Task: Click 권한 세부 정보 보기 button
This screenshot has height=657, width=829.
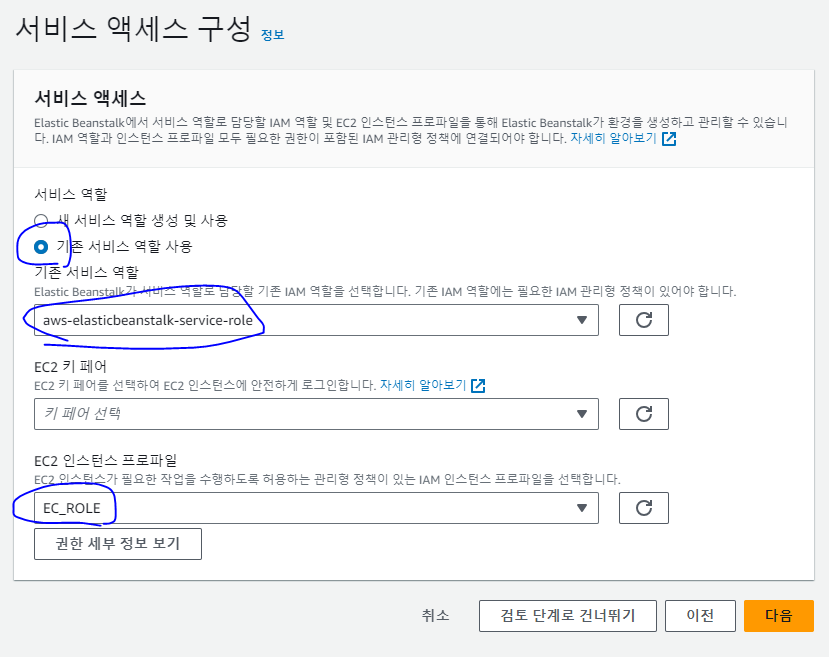Action: [118, 544]
